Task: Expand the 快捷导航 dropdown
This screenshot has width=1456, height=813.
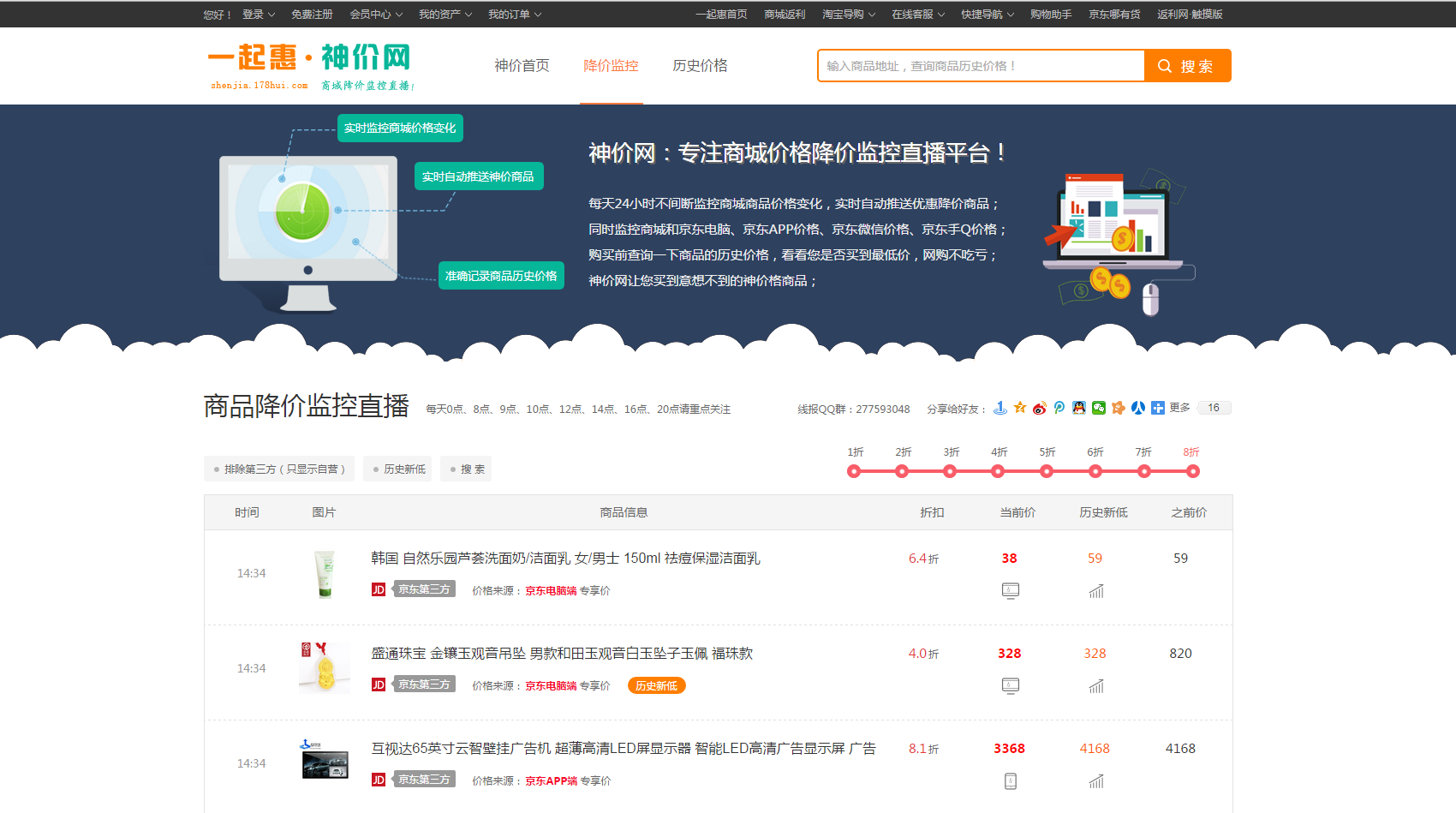Action: click(x=988, y=15)
